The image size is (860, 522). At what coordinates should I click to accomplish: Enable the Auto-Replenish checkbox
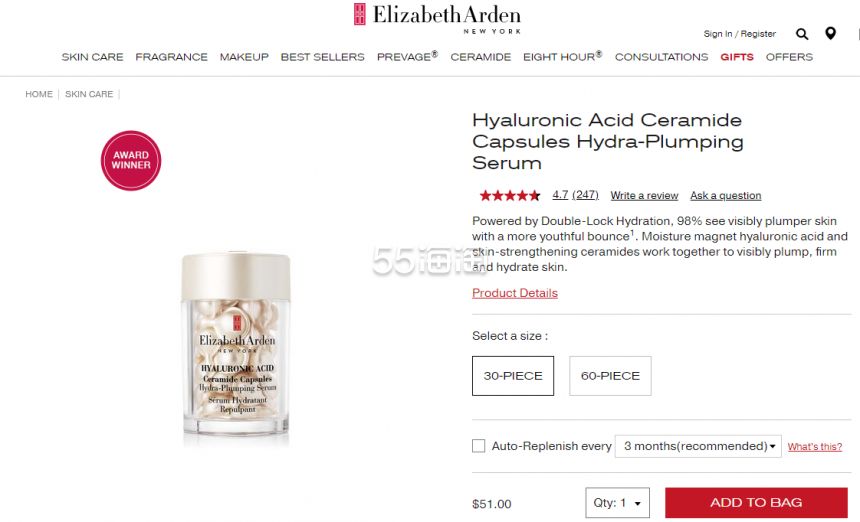(x=478, y=446)
